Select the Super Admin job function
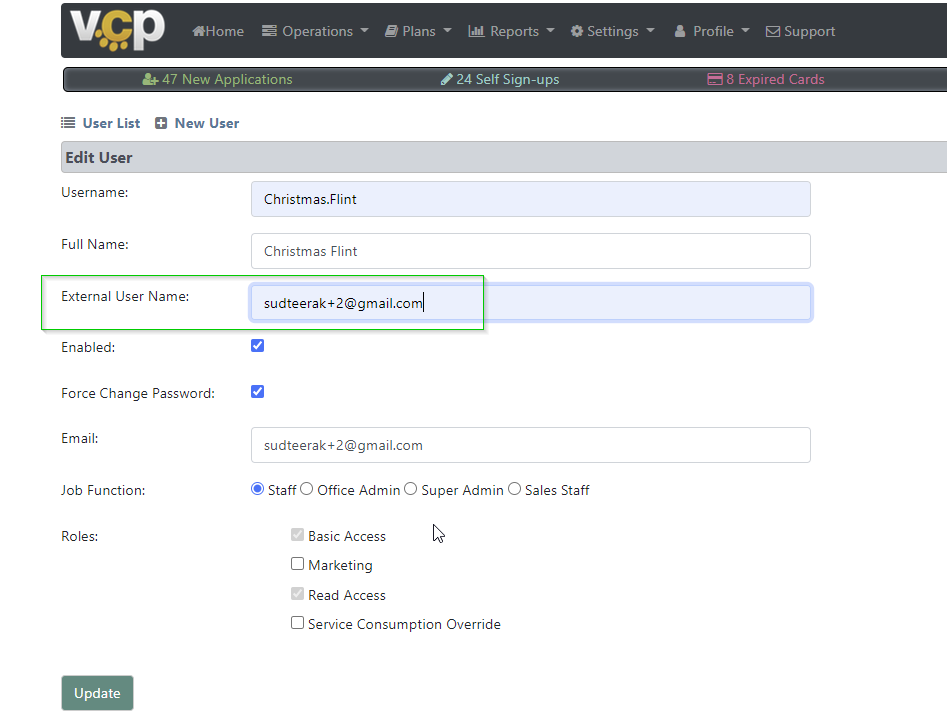Image resolution: width=947 pixels, height=723 pixels. click(411, 489)
